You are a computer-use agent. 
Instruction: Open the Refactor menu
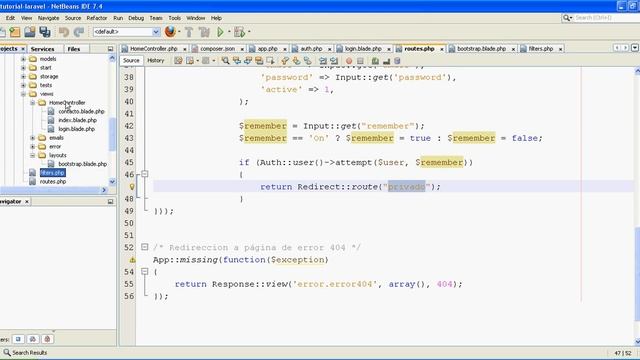point(97,18)
